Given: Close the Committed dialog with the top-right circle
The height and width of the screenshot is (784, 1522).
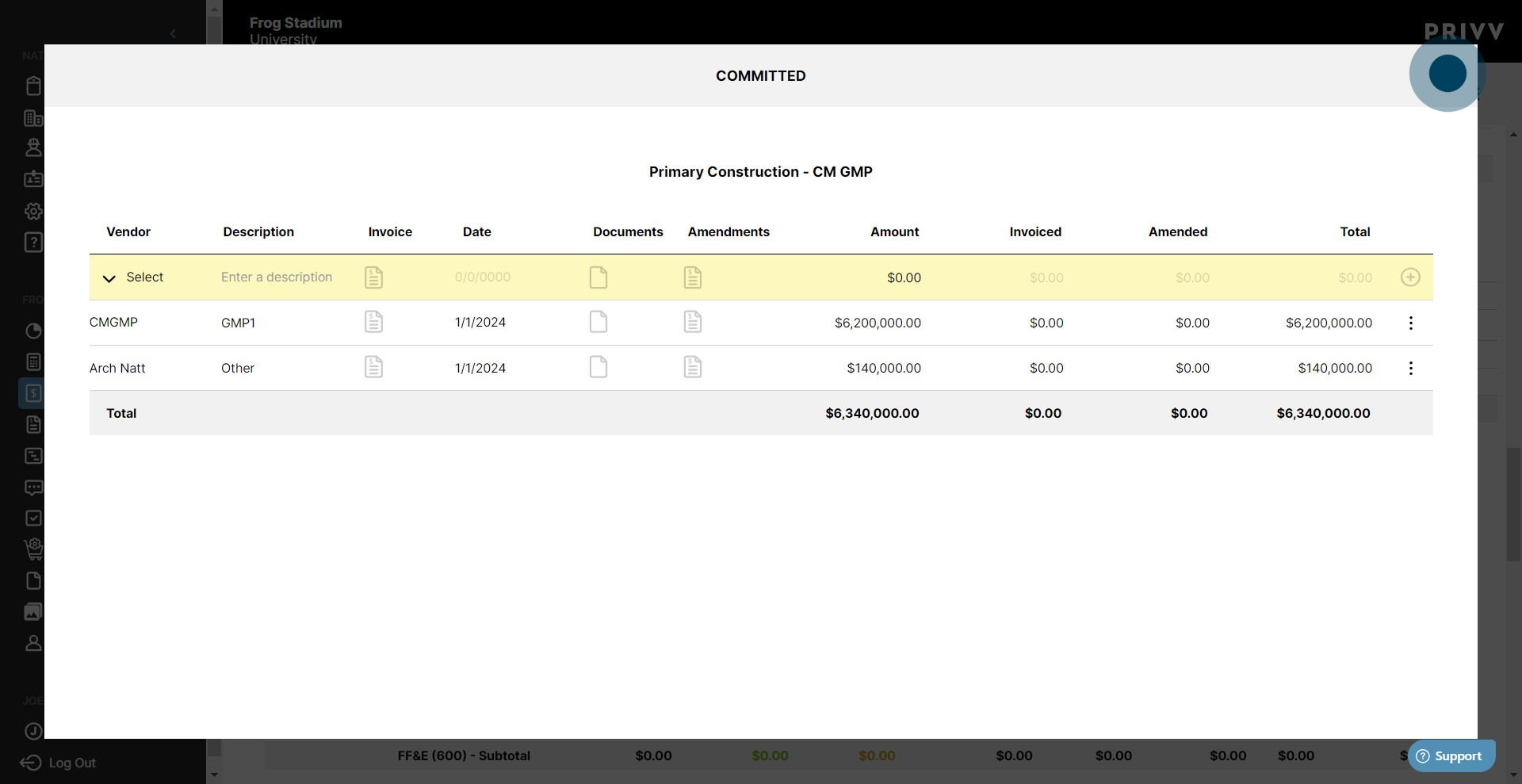Looking at the screenshot, I should click(x=1447, y=73).
